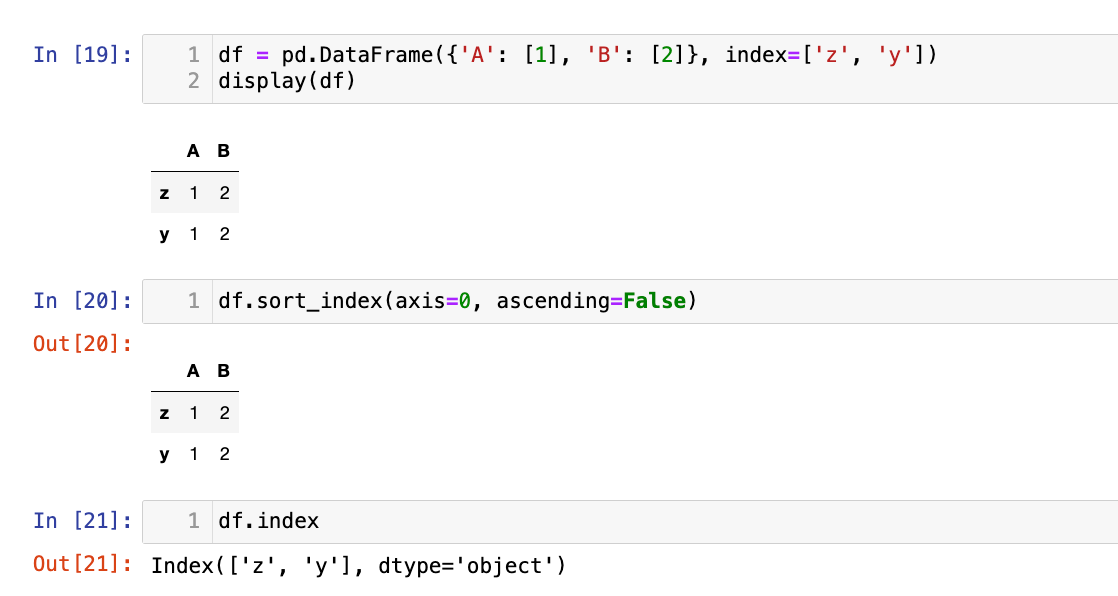Click the Out[20] output prompt
This screenshot has height=596, width=1118.
[x=82, y=343]
